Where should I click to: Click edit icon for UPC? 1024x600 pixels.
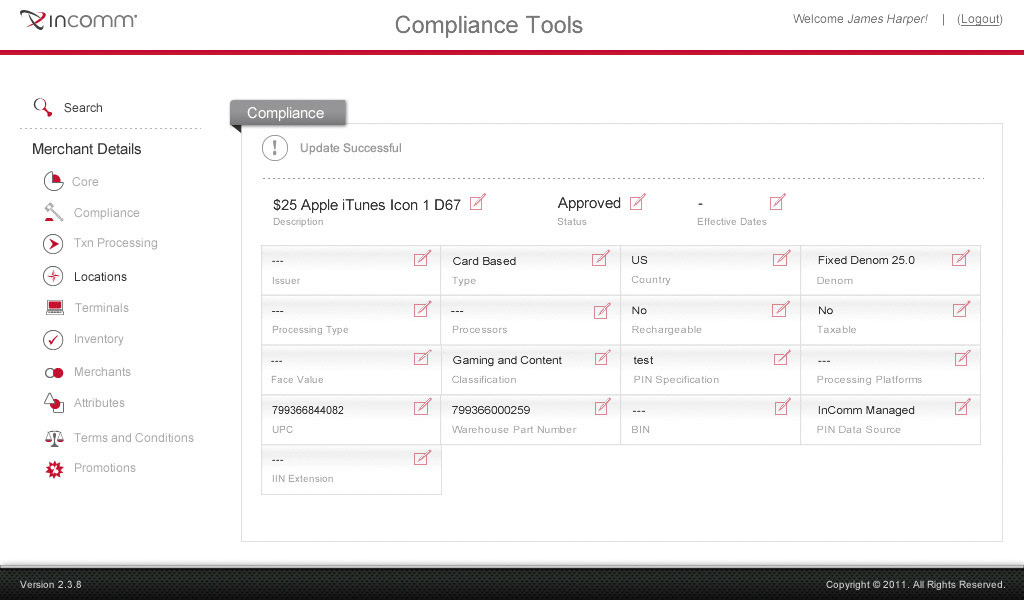coord(423,407)
